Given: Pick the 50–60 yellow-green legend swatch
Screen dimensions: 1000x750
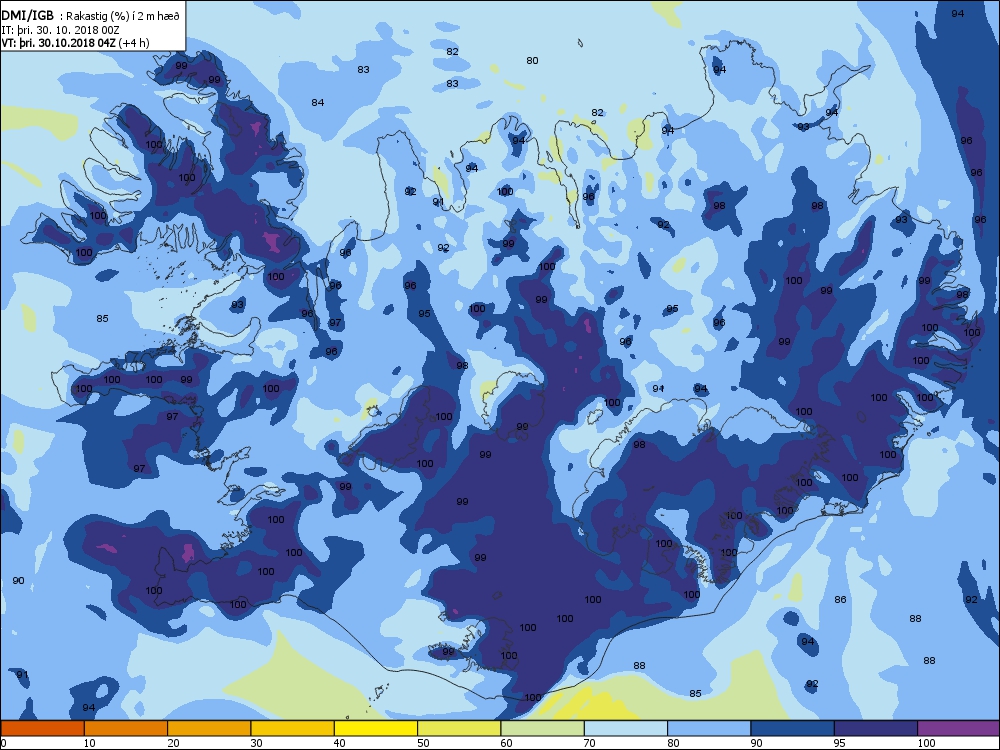Looking at the screenshot, I should pyautogui.click(x=459, y=728).
